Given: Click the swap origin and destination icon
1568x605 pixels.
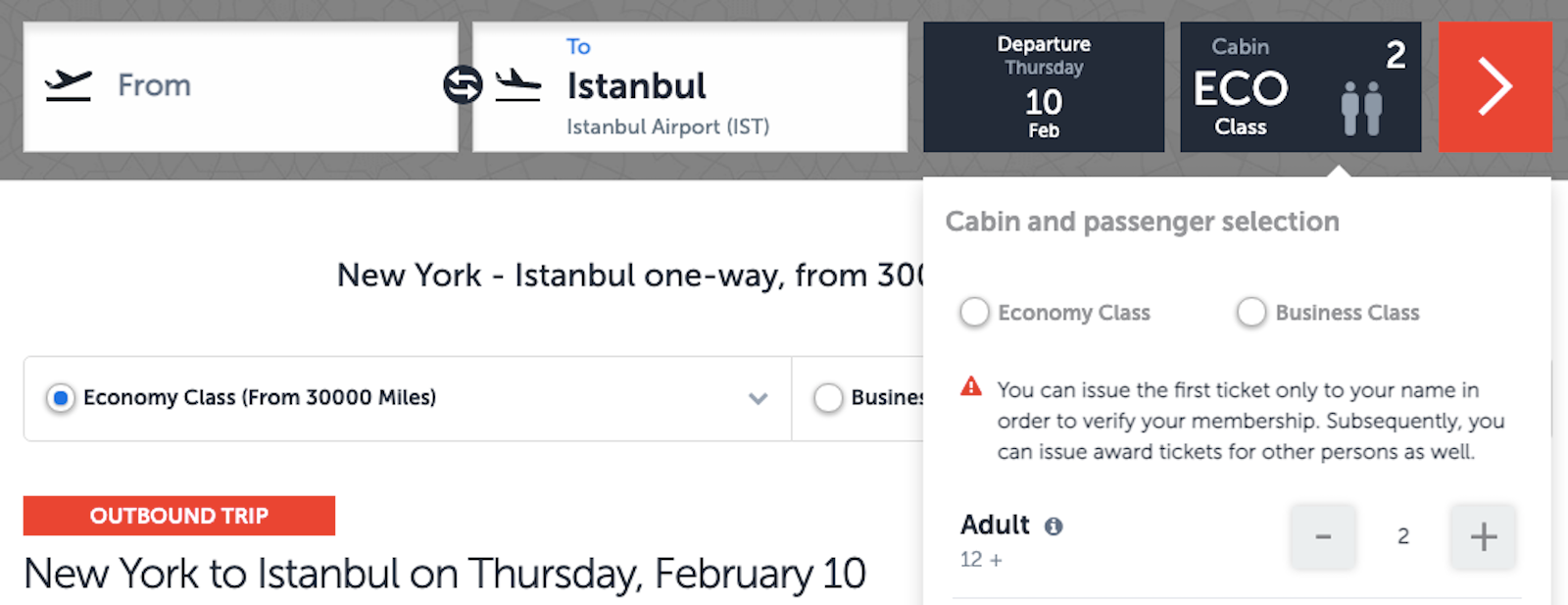Looking at the screenshot, I should click(x=463, y=85).
